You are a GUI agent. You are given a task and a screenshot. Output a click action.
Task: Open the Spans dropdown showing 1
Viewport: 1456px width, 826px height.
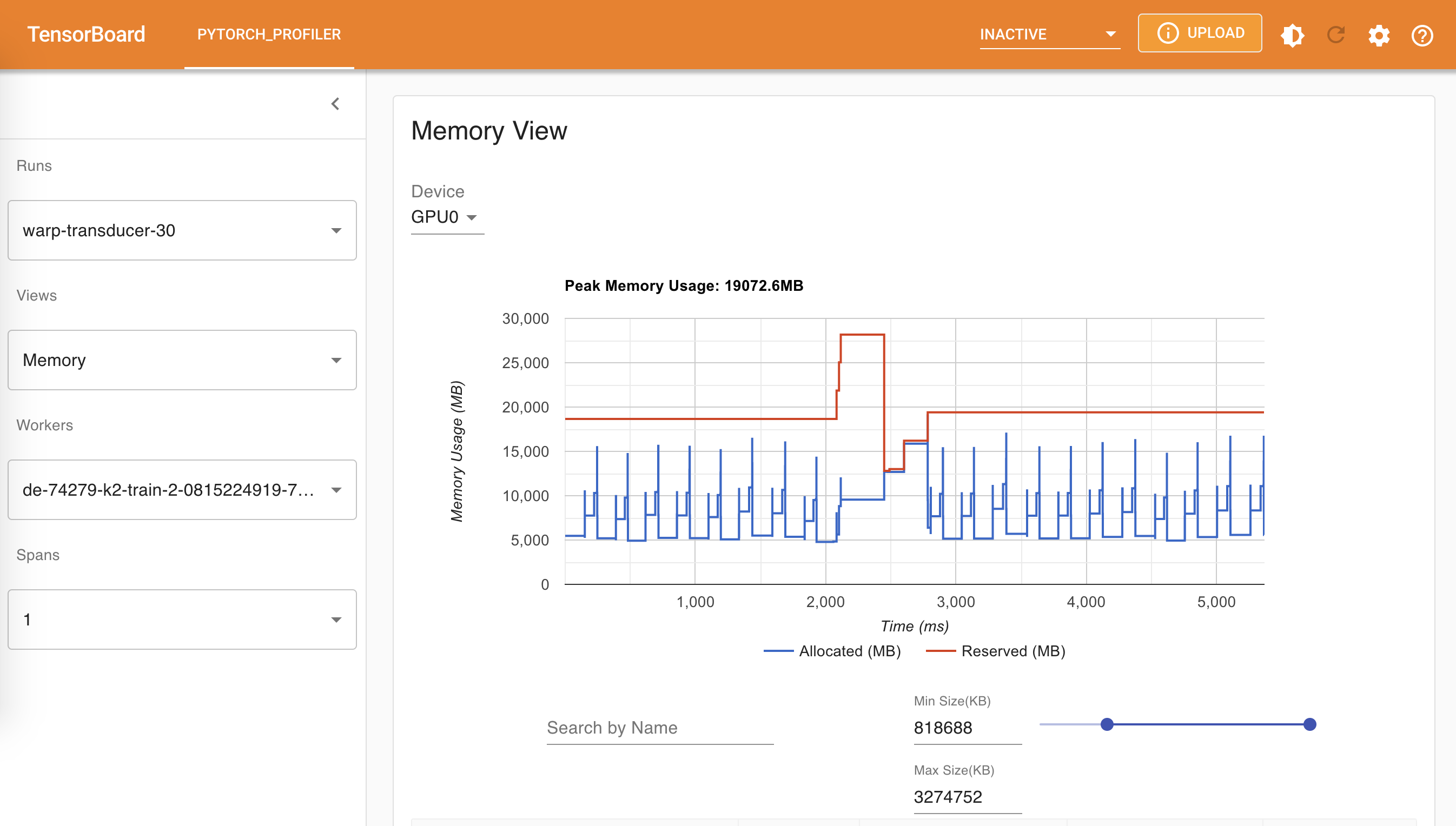182,619
